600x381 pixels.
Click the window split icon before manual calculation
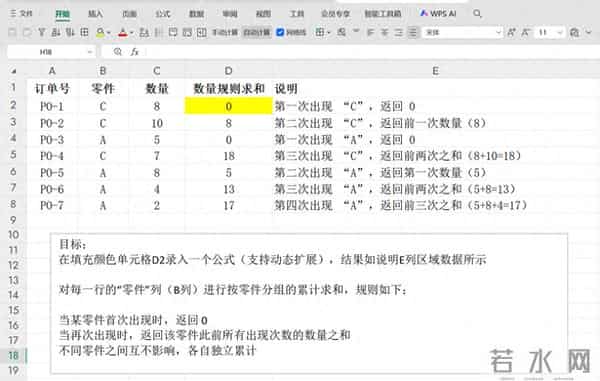click(x=202, y=33)
